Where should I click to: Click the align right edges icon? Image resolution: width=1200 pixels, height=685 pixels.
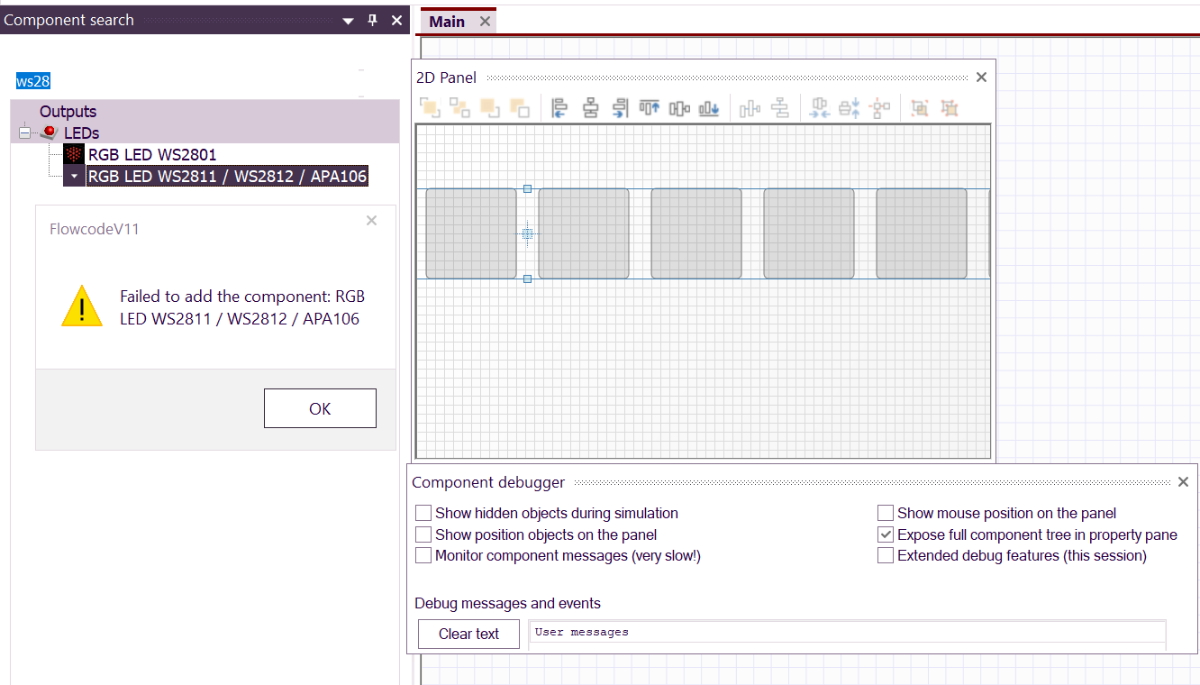[620, 108]
